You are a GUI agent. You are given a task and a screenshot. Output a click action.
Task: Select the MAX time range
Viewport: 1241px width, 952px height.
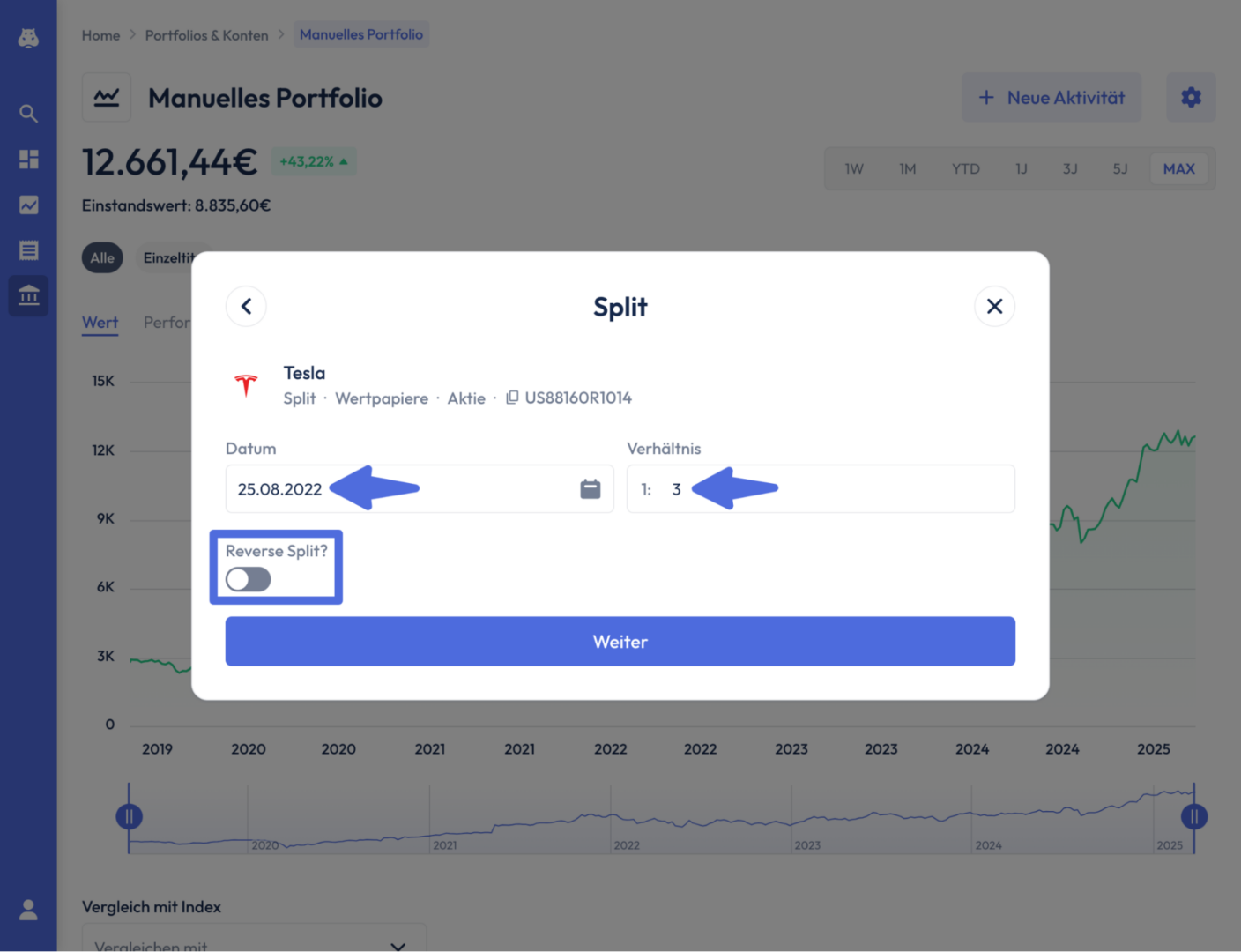1178,168
